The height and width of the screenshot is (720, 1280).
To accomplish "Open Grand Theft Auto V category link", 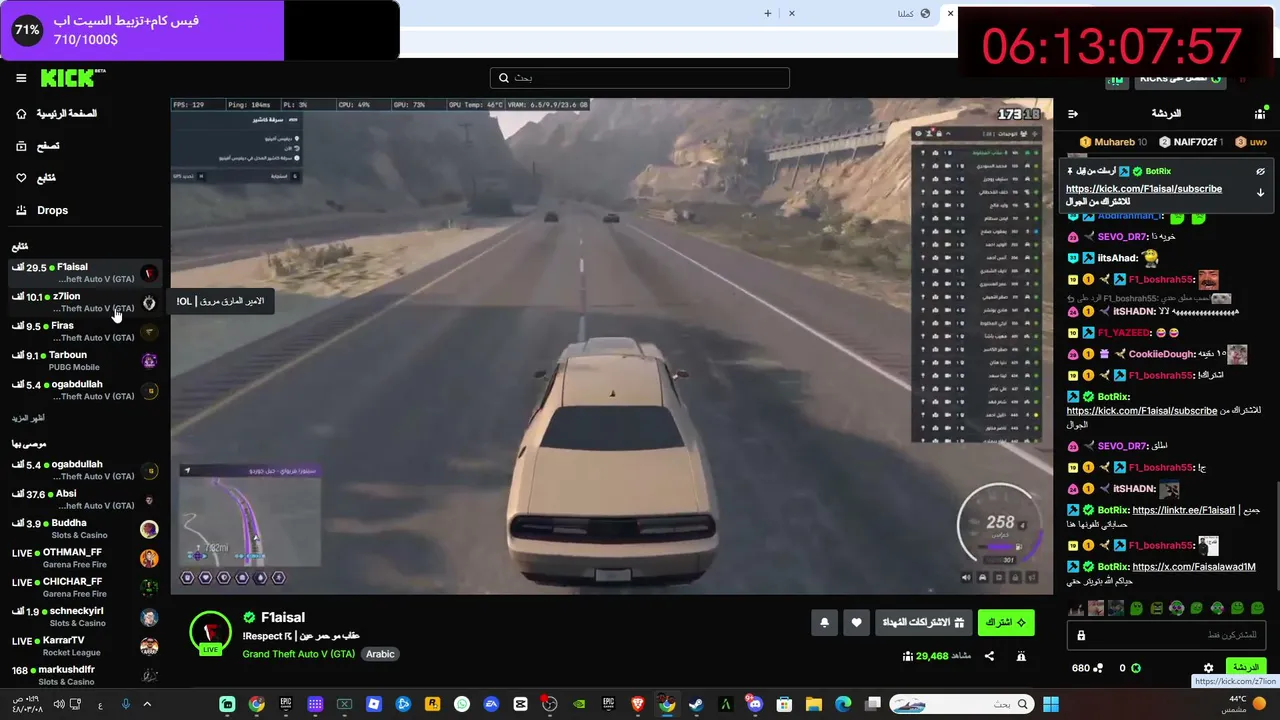I will [x=299, y=654].
